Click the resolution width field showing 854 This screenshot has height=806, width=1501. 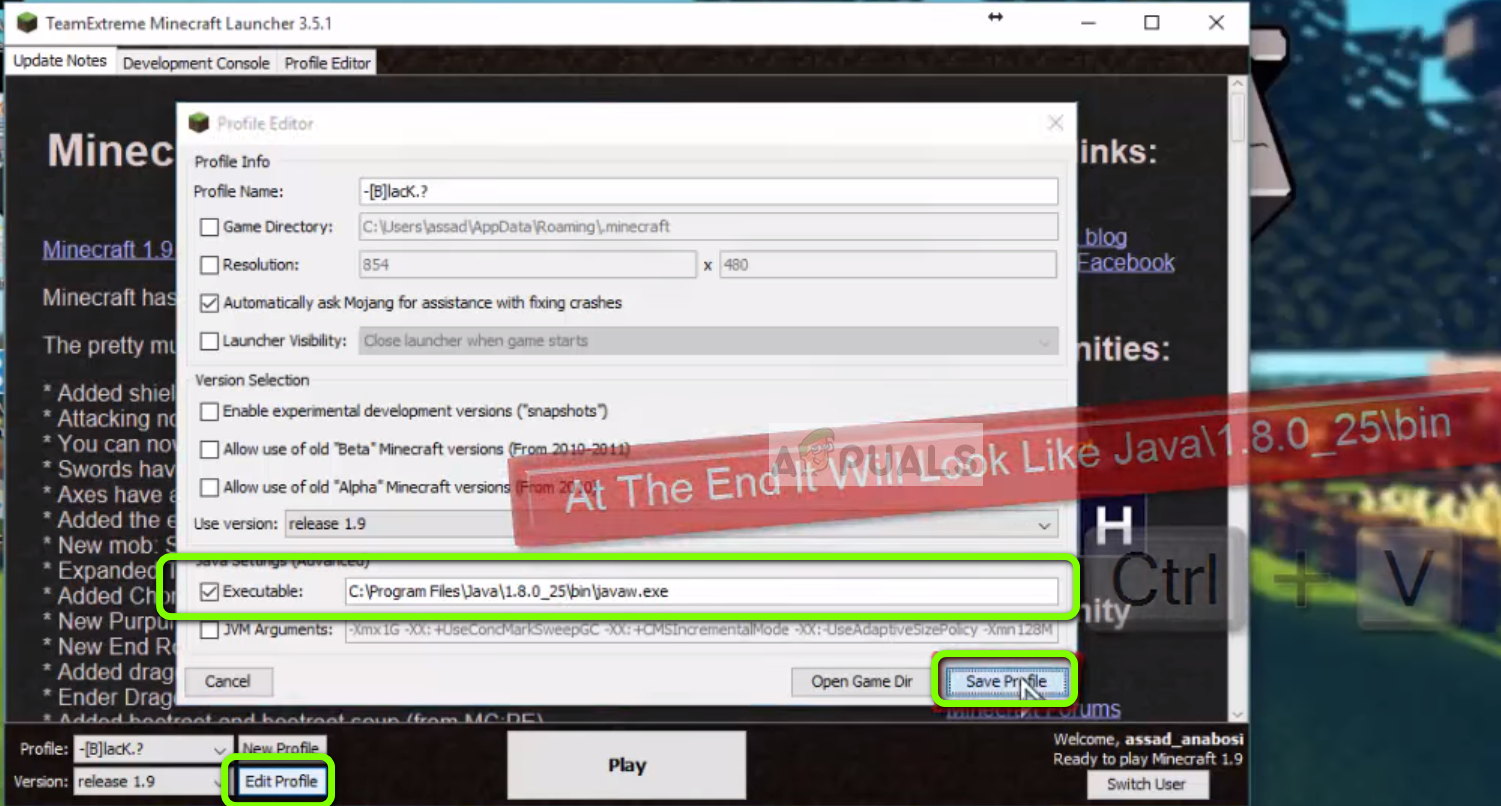click(527, 265)
